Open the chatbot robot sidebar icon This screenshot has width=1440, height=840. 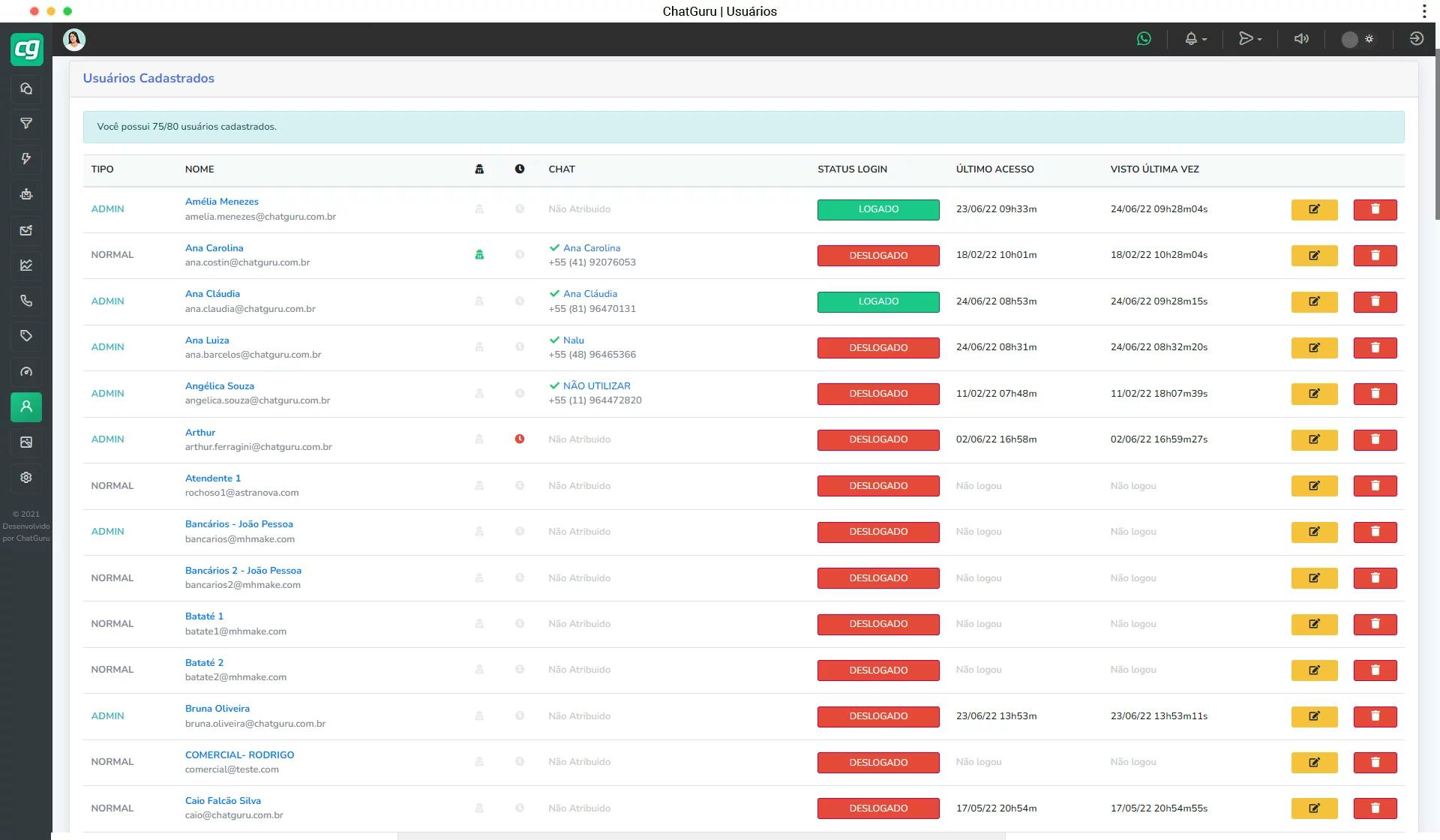(x=26, y=194)
